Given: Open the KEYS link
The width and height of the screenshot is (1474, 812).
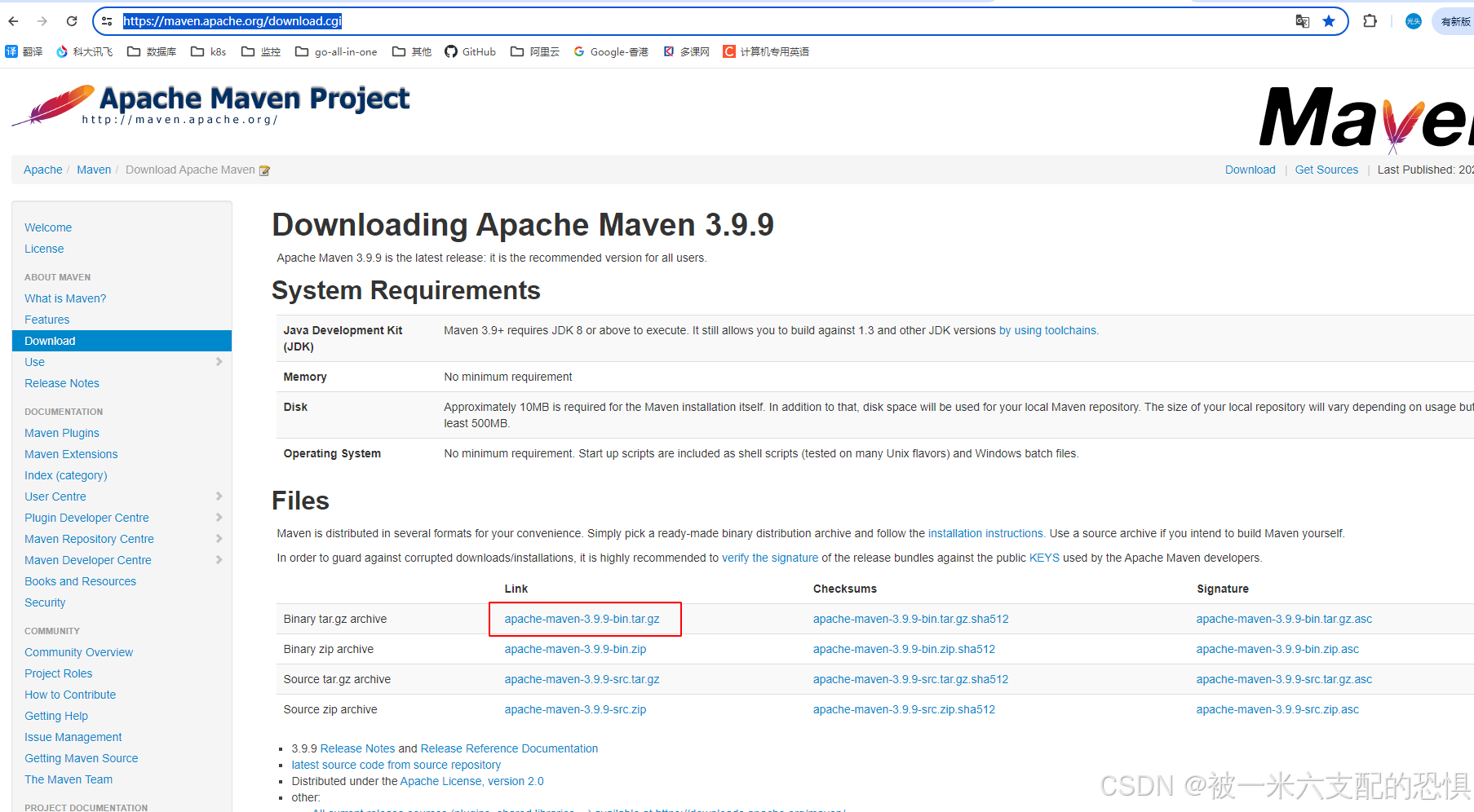Looking at the screenshot, I should 1044,558.
